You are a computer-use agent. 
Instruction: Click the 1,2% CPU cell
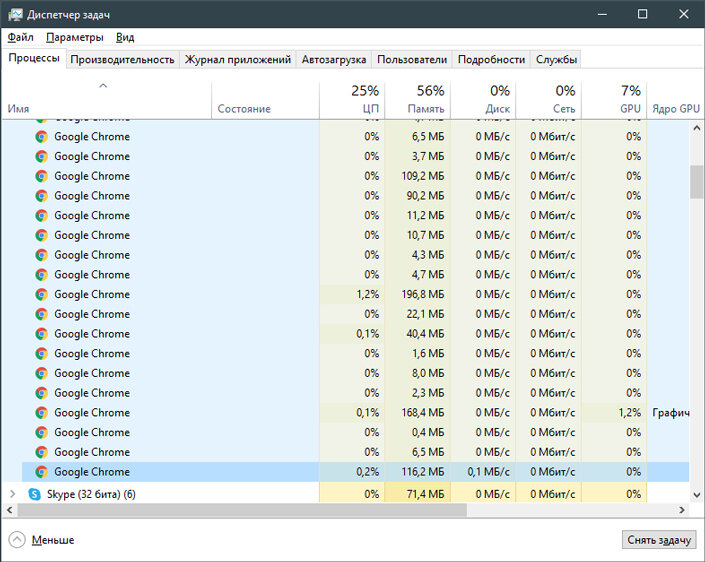(352, 294)
